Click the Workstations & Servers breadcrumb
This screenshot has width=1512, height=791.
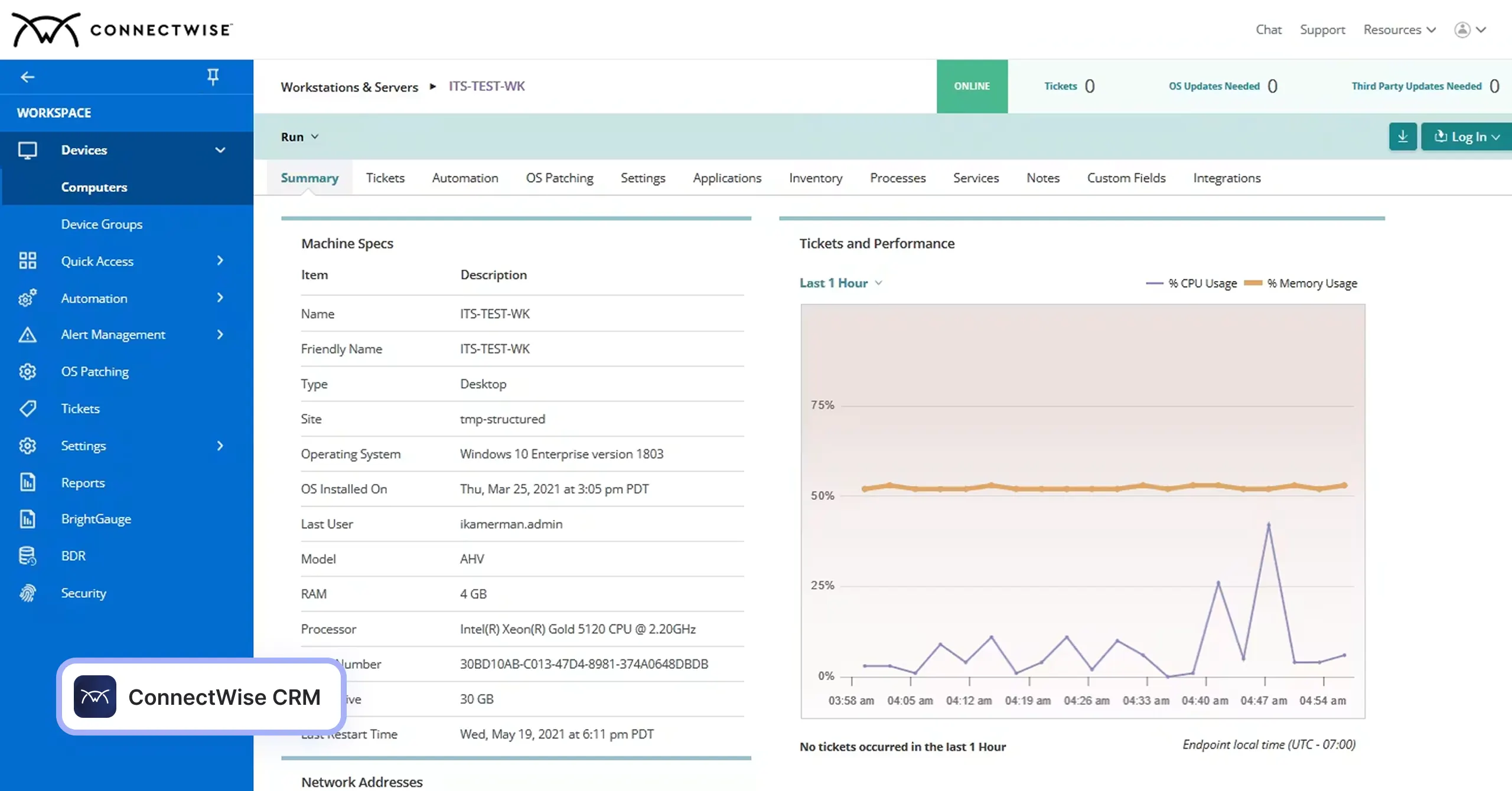tap(349, 87)
